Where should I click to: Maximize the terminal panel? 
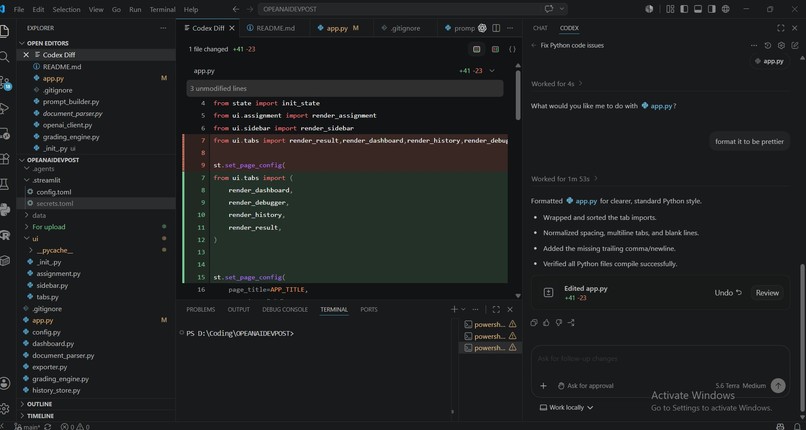496,309
